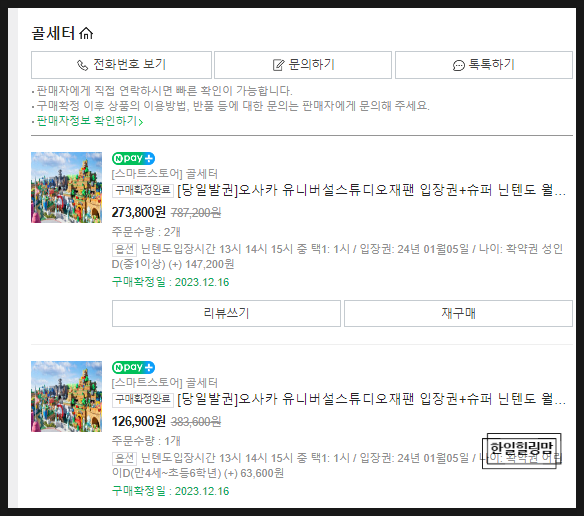Screen dimensions: 584x516
Task: Click the 리뷰쓰기 button
Action: coord(226,313)
